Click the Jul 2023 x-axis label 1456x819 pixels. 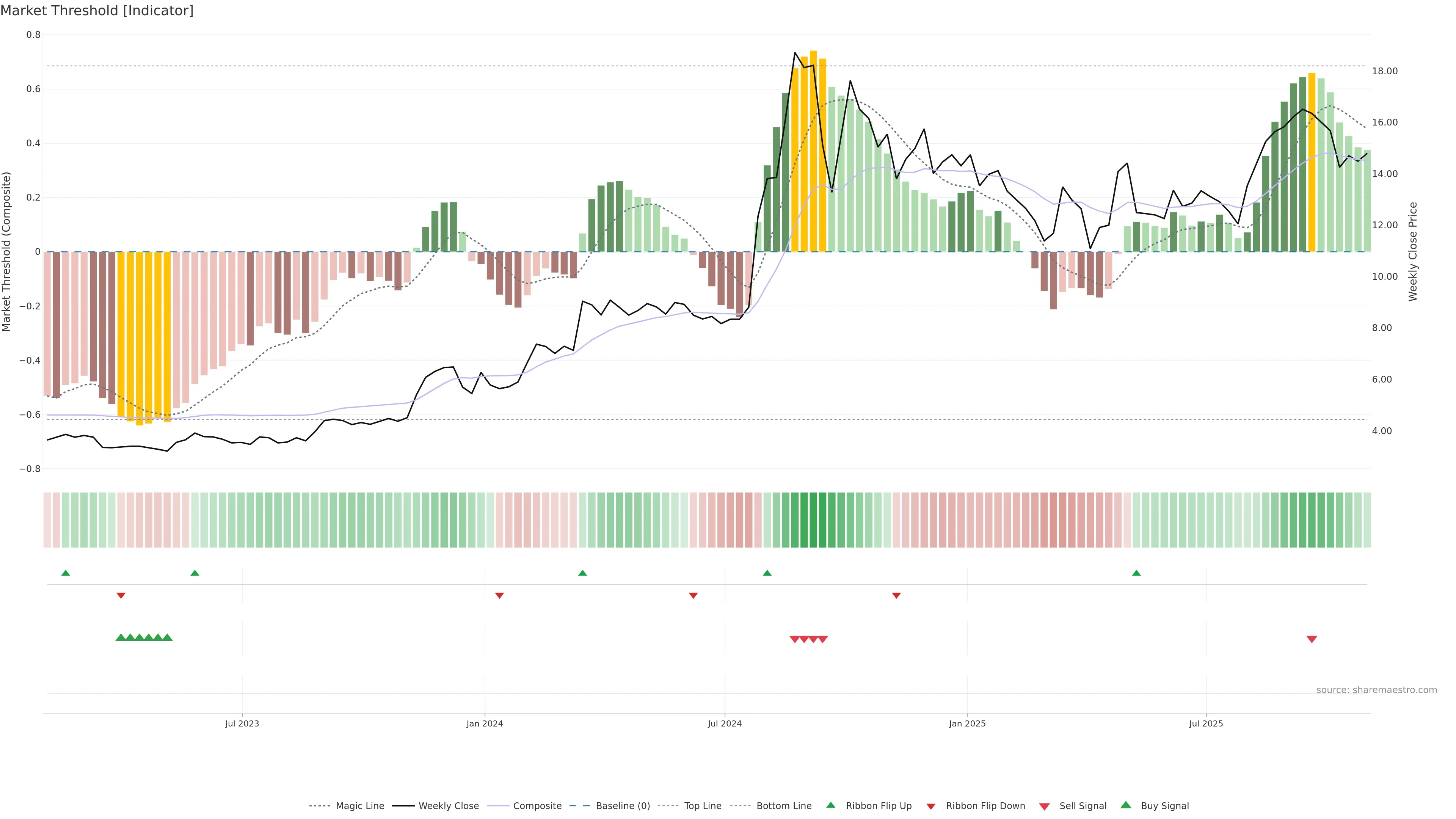coord(242,723)
